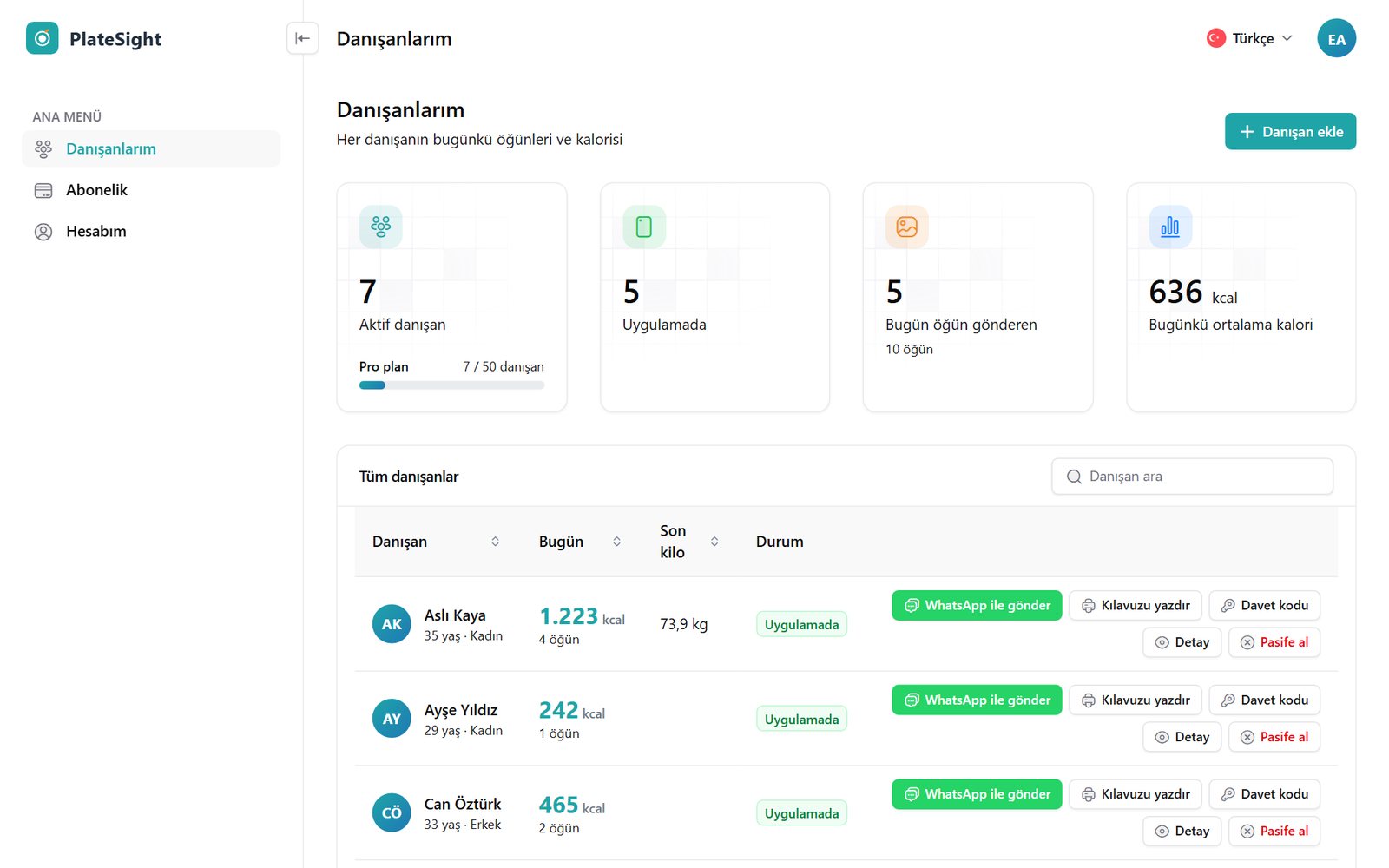Click Uygulamada status badge for Aslı Kaya
The image size is (1389, 868).
(x=801, y=625)
